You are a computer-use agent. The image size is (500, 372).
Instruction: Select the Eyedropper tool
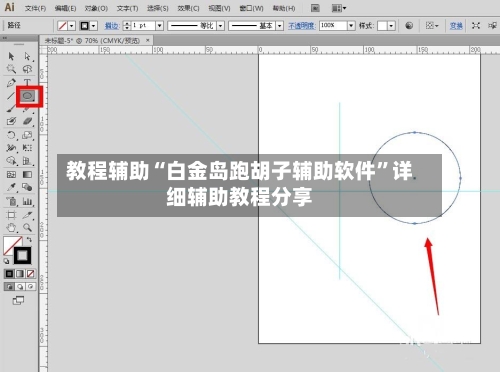[x=11, y=187]
